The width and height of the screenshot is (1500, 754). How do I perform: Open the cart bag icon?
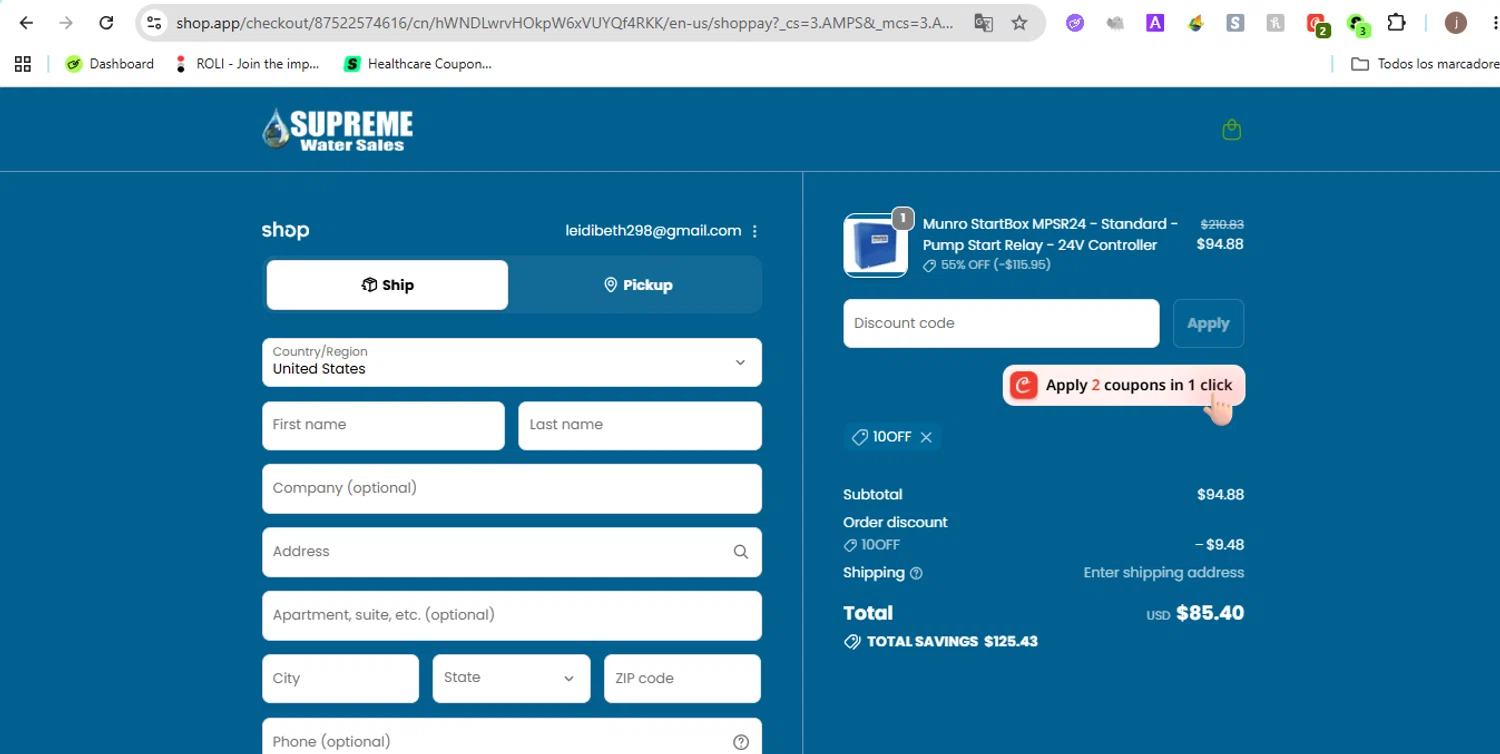click(x=1232, y=130)
